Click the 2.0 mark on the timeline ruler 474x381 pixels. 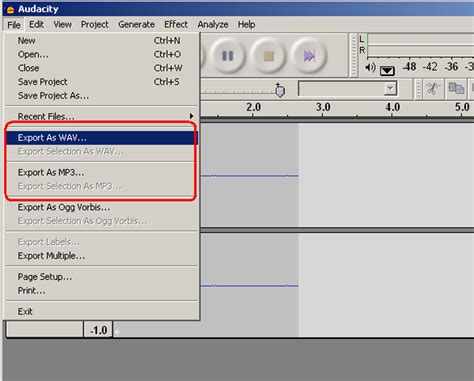pos(253,107)
